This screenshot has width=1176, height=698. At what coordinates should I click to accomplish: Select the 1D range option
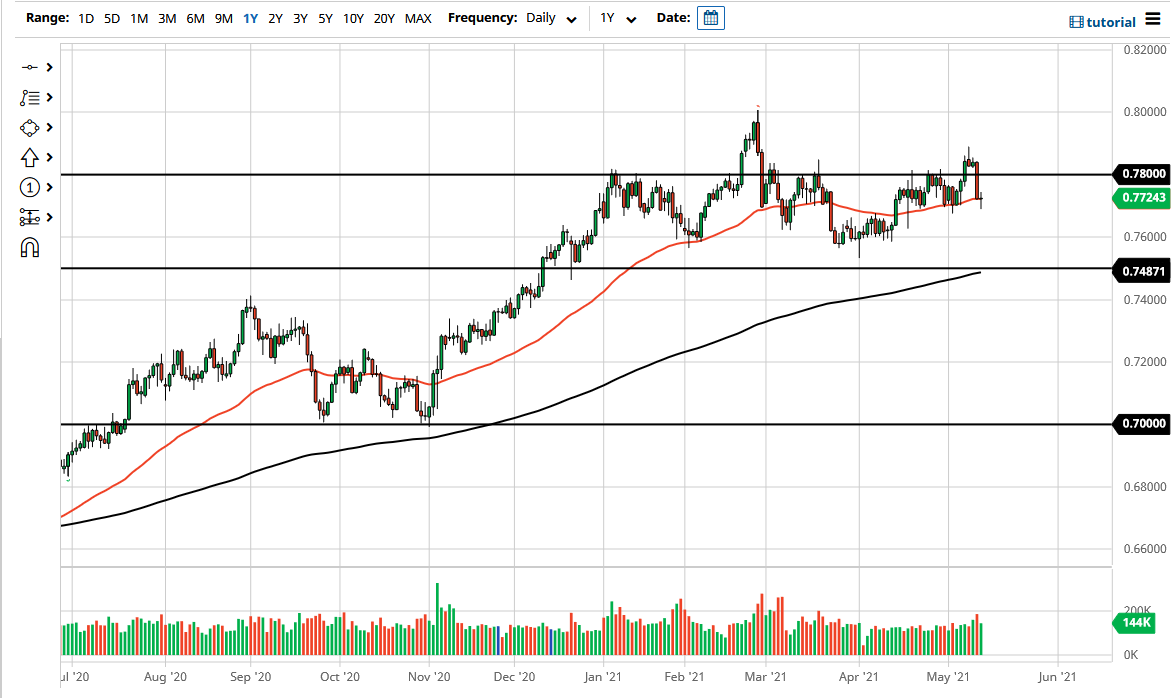pyautogui.click(x=84, y=17)
